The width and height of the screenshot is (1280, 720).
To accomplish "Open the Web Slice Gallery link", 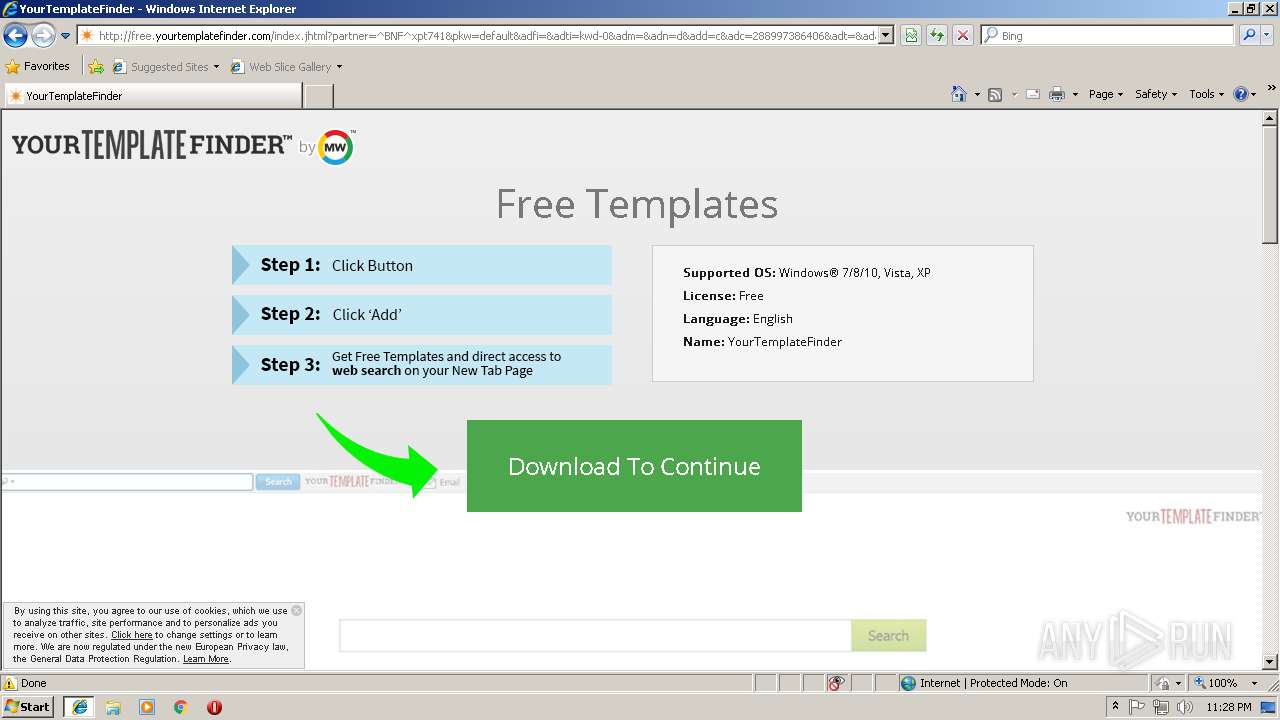I will point(286,67).
